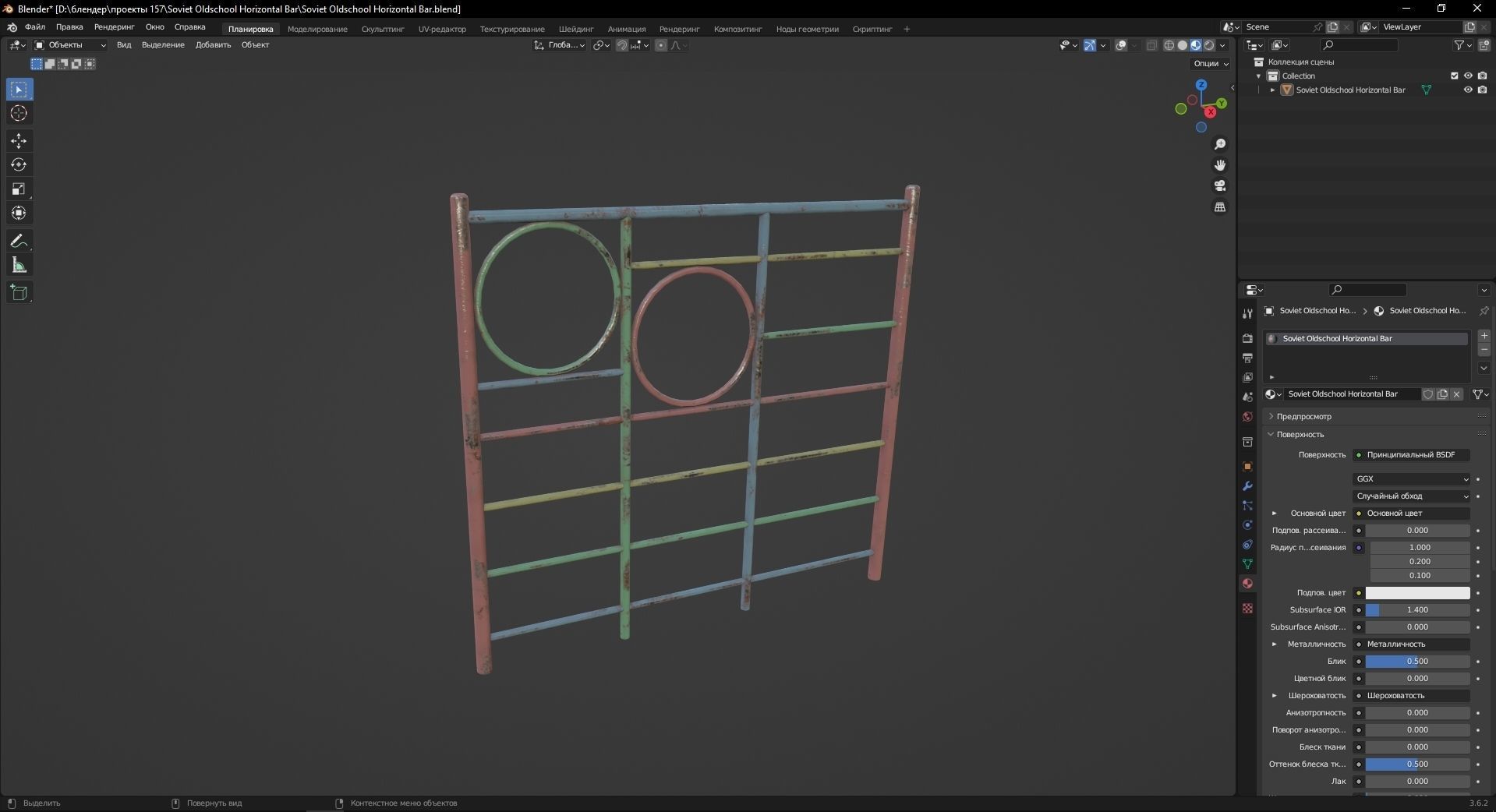Image resolution: width=1496 pixels, height=812 pixels.
Task: Uncheck the Collection exclude checkbox
Action: [x=1454, y=76]
